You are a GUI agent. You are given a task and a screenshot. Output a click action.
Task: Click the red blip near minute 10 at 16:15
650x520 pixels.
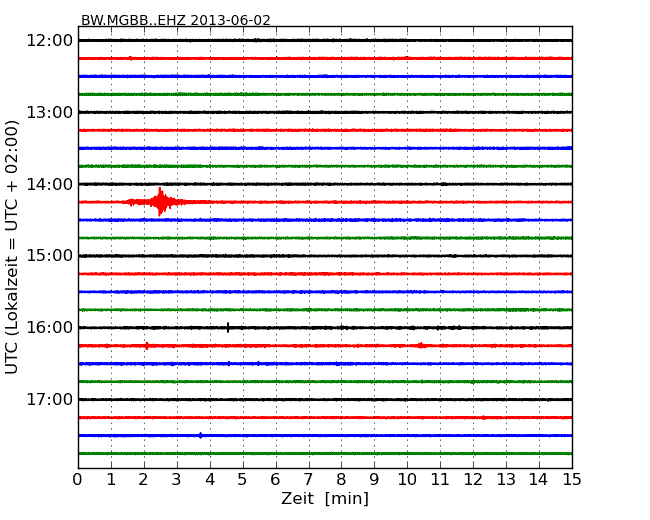tap(421, 345)
